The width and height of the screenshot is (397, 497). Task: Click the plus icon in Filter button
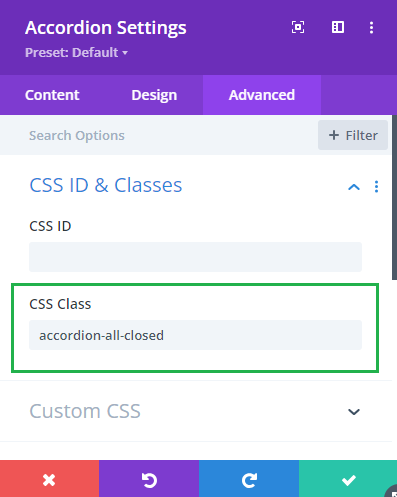click(334, 135)
